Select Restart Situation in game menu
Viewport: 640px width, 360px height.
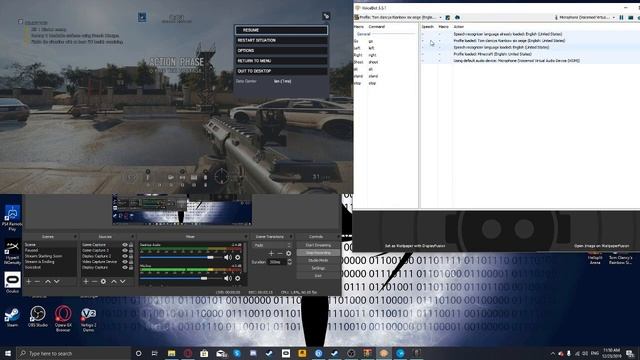(x=281, y=40)
